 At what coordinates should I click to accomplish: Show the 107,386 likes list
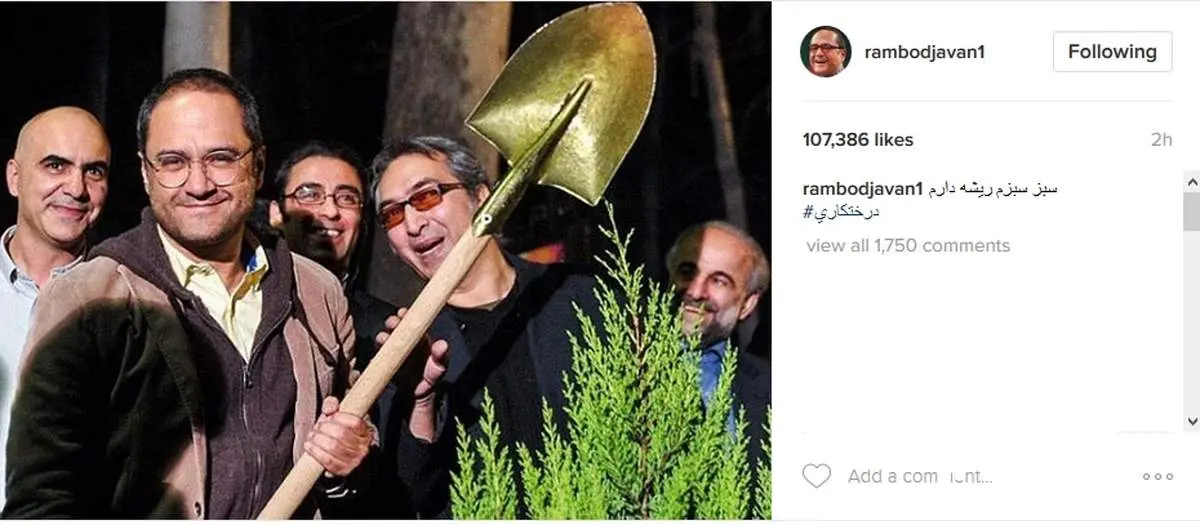858,140
